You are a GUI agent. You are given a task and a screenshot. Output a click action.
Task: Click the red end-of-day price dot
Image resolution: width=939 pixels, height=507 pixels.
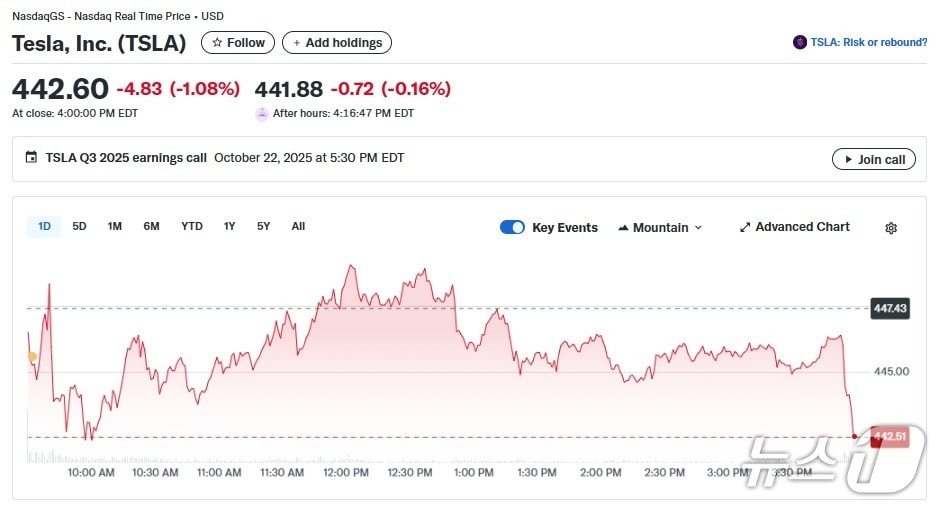pos(854,437)
